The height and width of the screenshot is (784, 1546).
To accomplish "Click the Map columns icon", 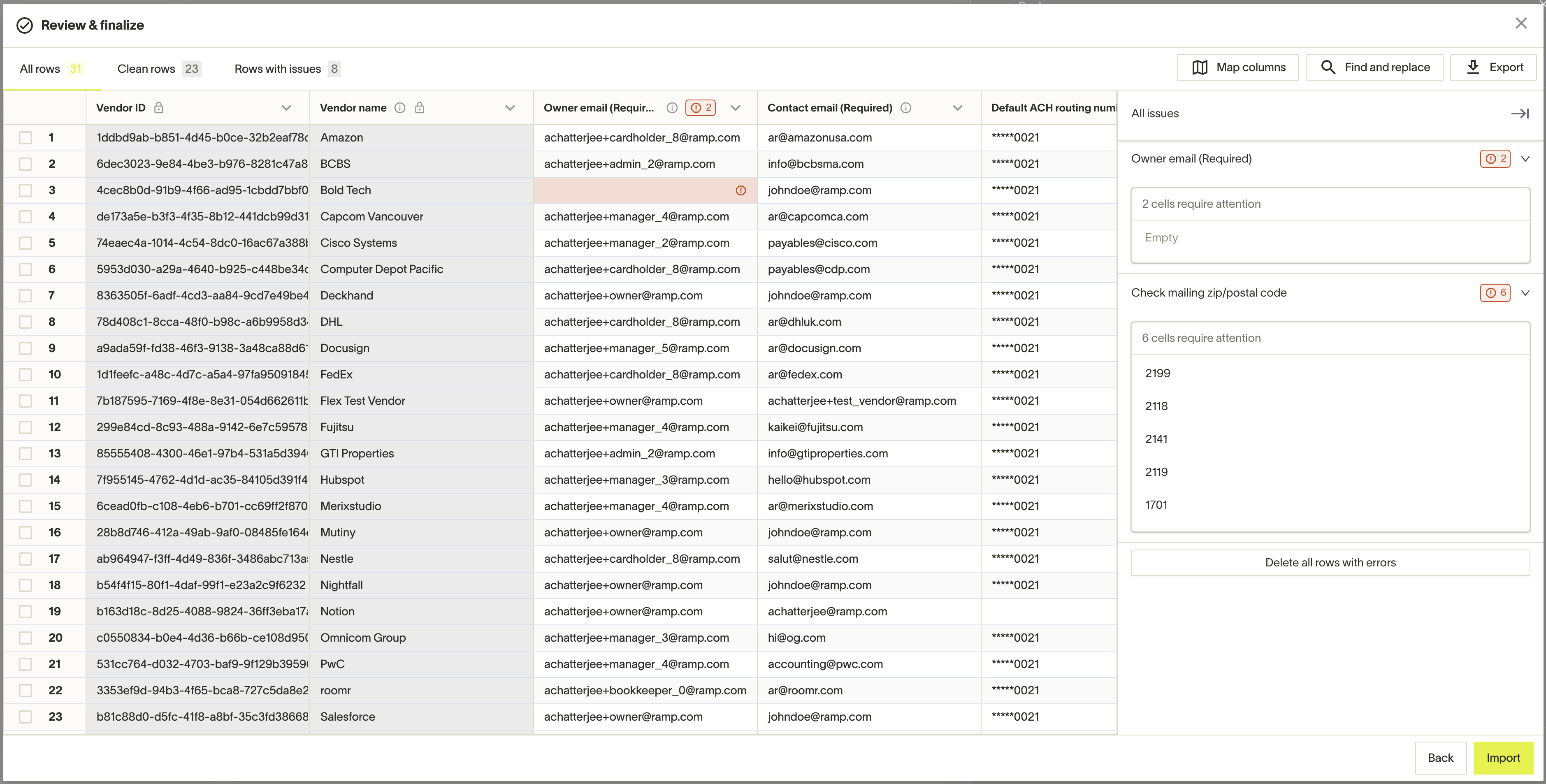I will coord(1199,67).
